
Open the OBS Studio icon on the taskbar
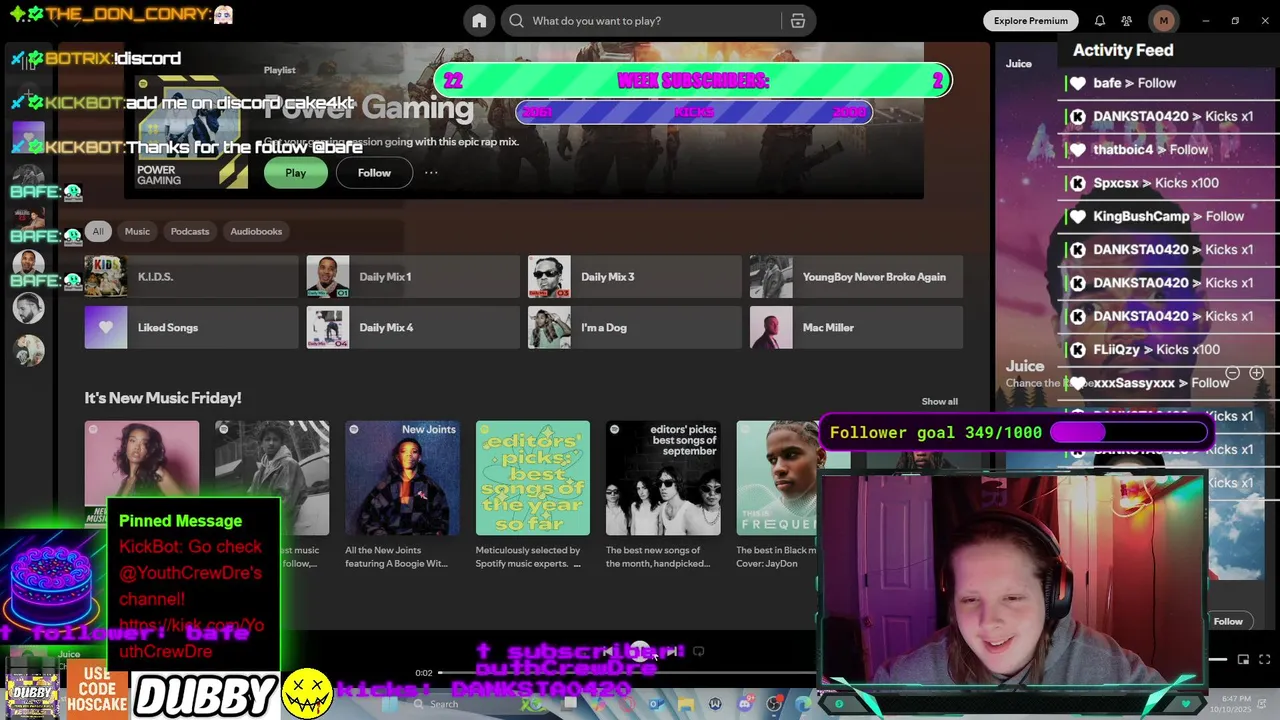tap(774, 704)
